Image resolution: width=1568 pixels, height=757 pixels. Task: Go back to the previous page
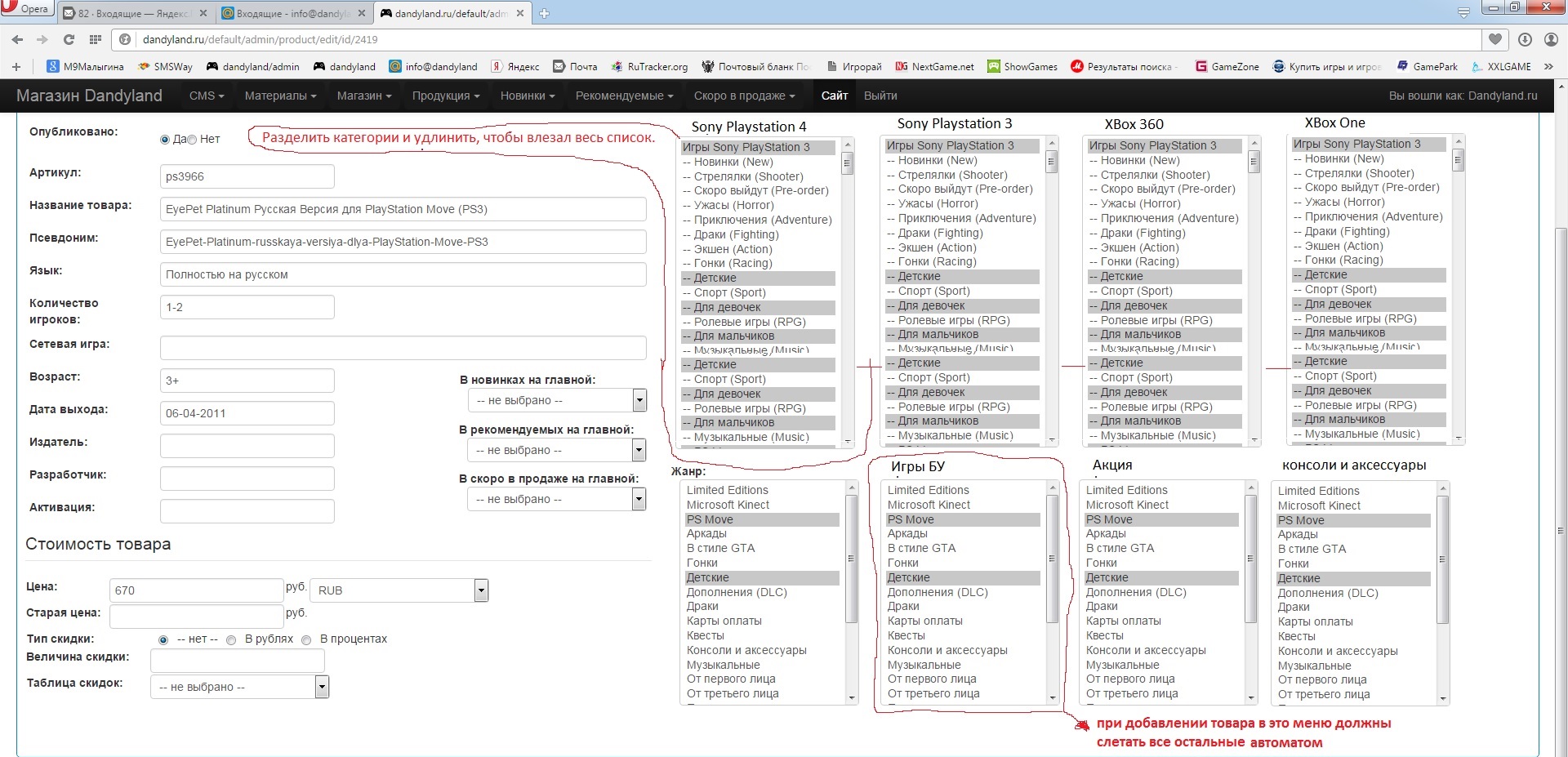(17, 39)
